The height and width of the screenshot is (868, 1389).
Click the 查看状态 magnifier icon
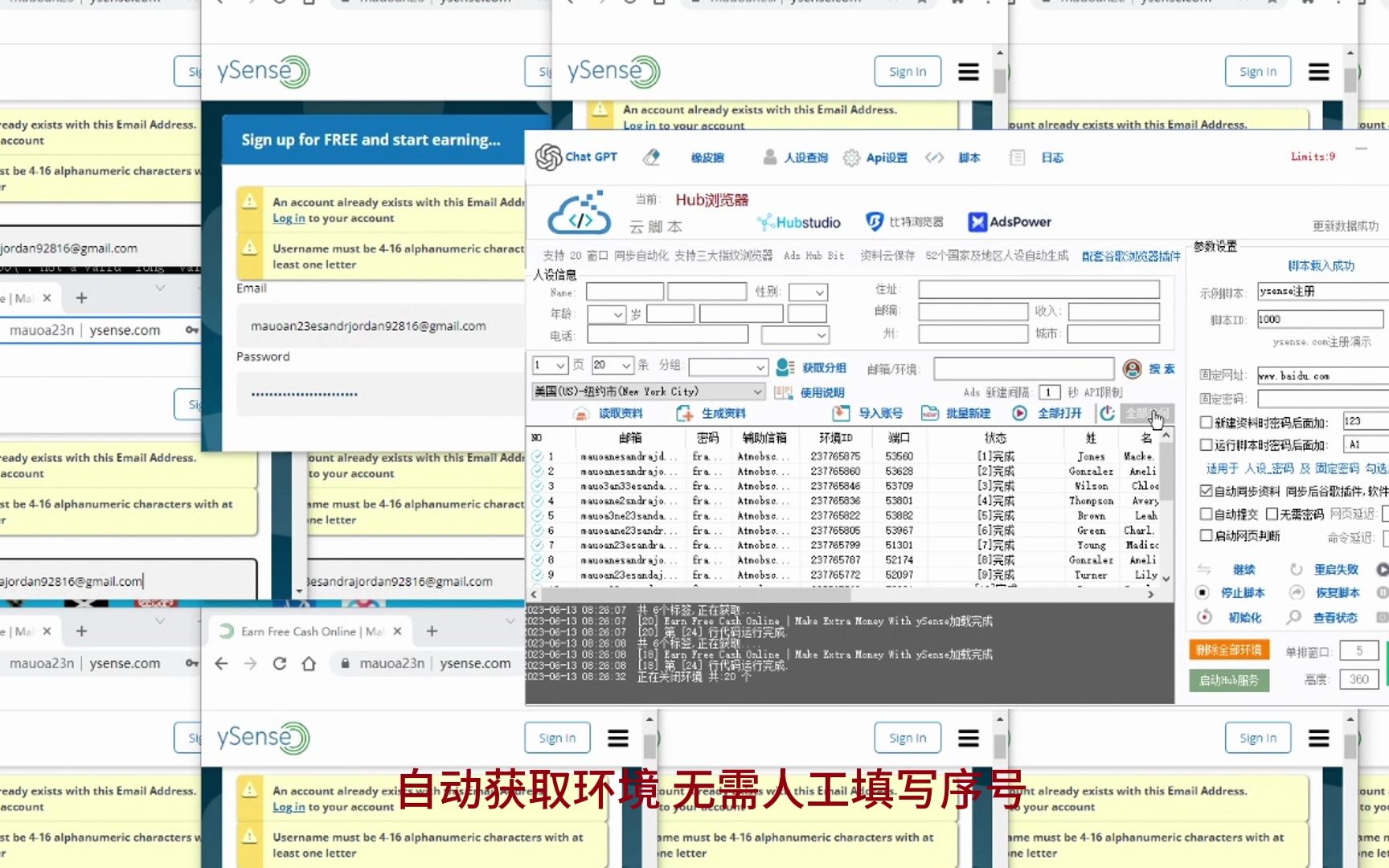(x=1294, y=617)
